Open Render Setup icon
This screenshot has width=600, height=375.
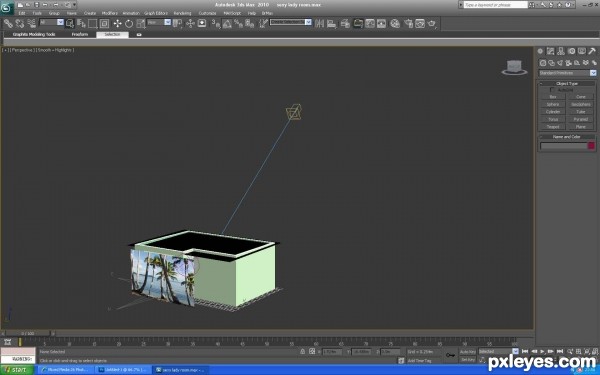click(408, 24)
